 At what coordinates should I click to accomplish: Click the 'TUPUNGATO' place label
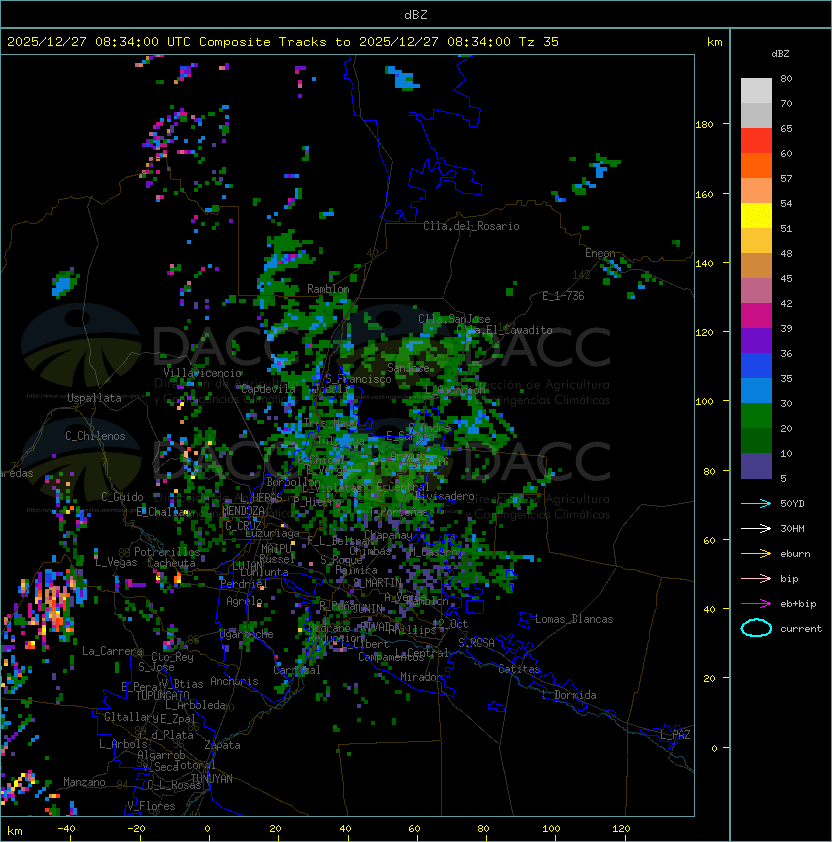(x=162, y=695)
